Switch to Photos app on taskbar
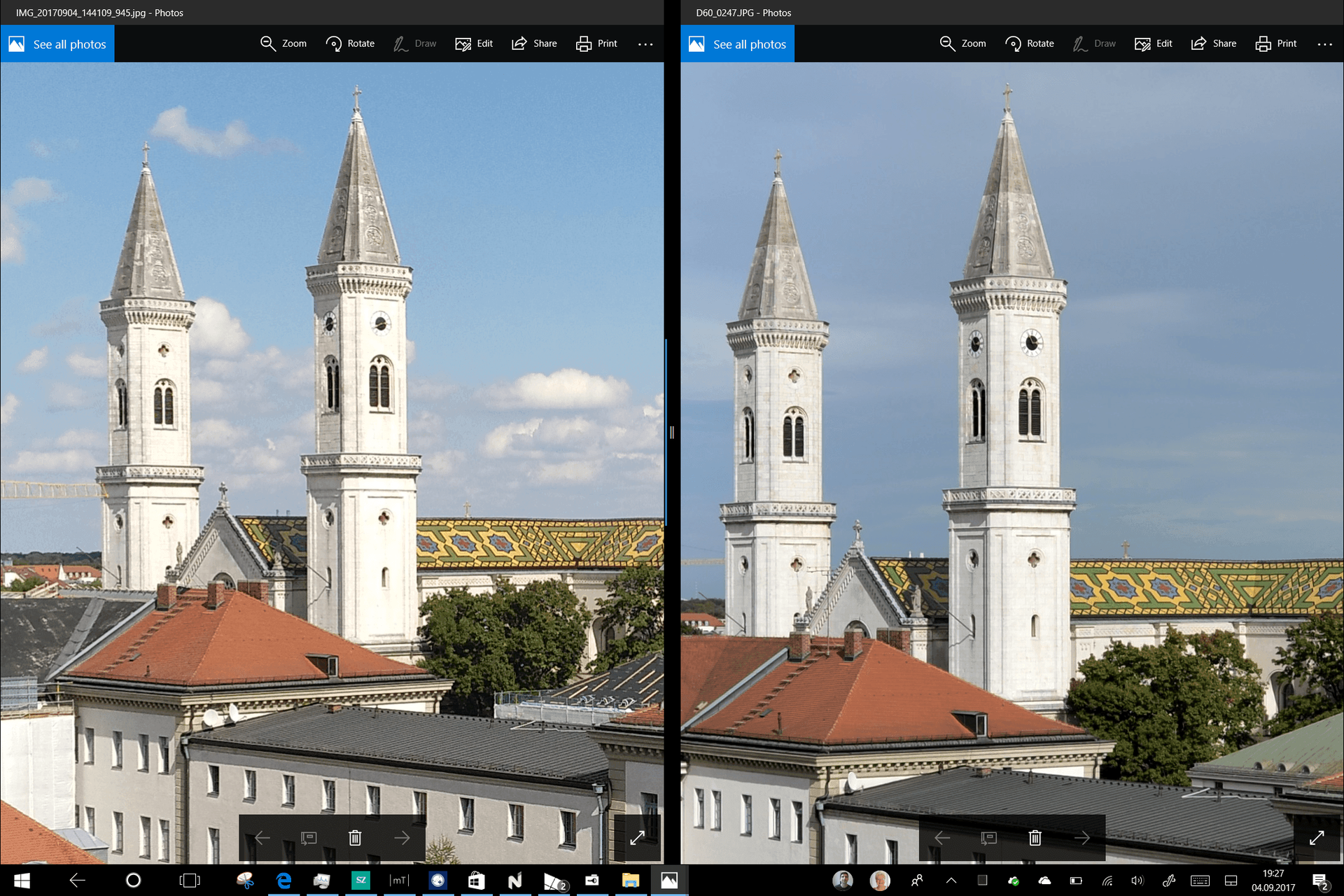The height and width of the screenshot is (896, 1344). click(x=669, y=881)
